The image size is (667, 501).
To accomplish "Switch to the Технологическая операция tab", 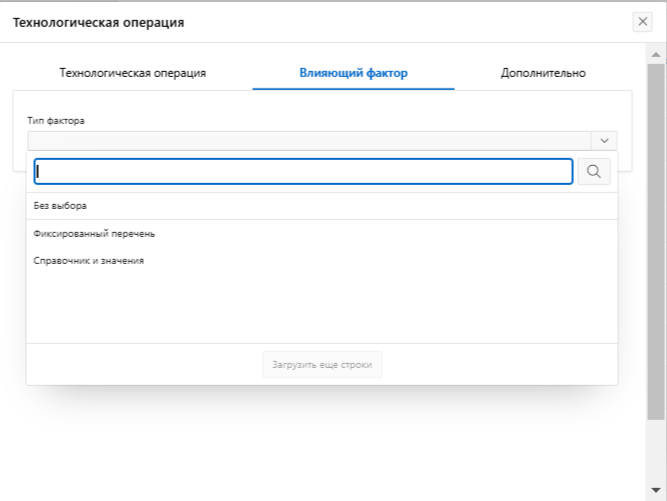I will (x=133, y=73).
